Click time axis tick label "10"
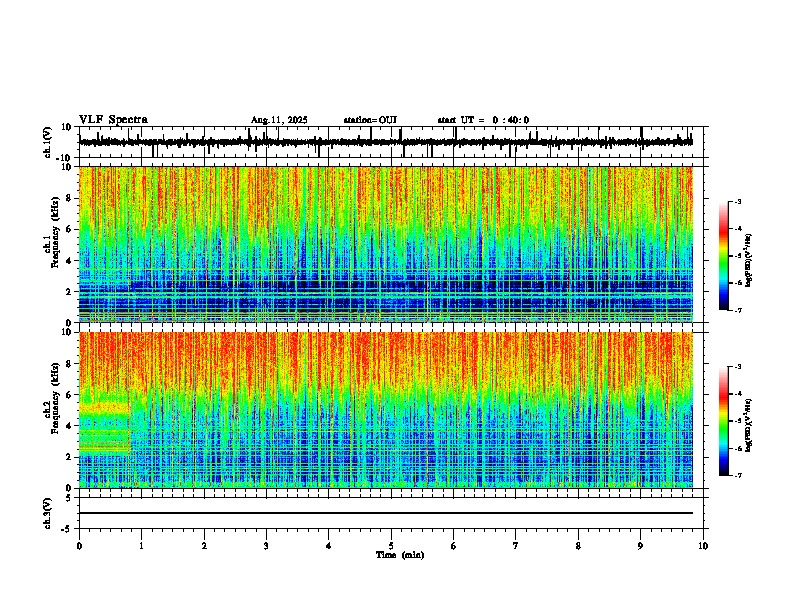The width and height of the screenshot is (792, 612). (x=703, y=546)
